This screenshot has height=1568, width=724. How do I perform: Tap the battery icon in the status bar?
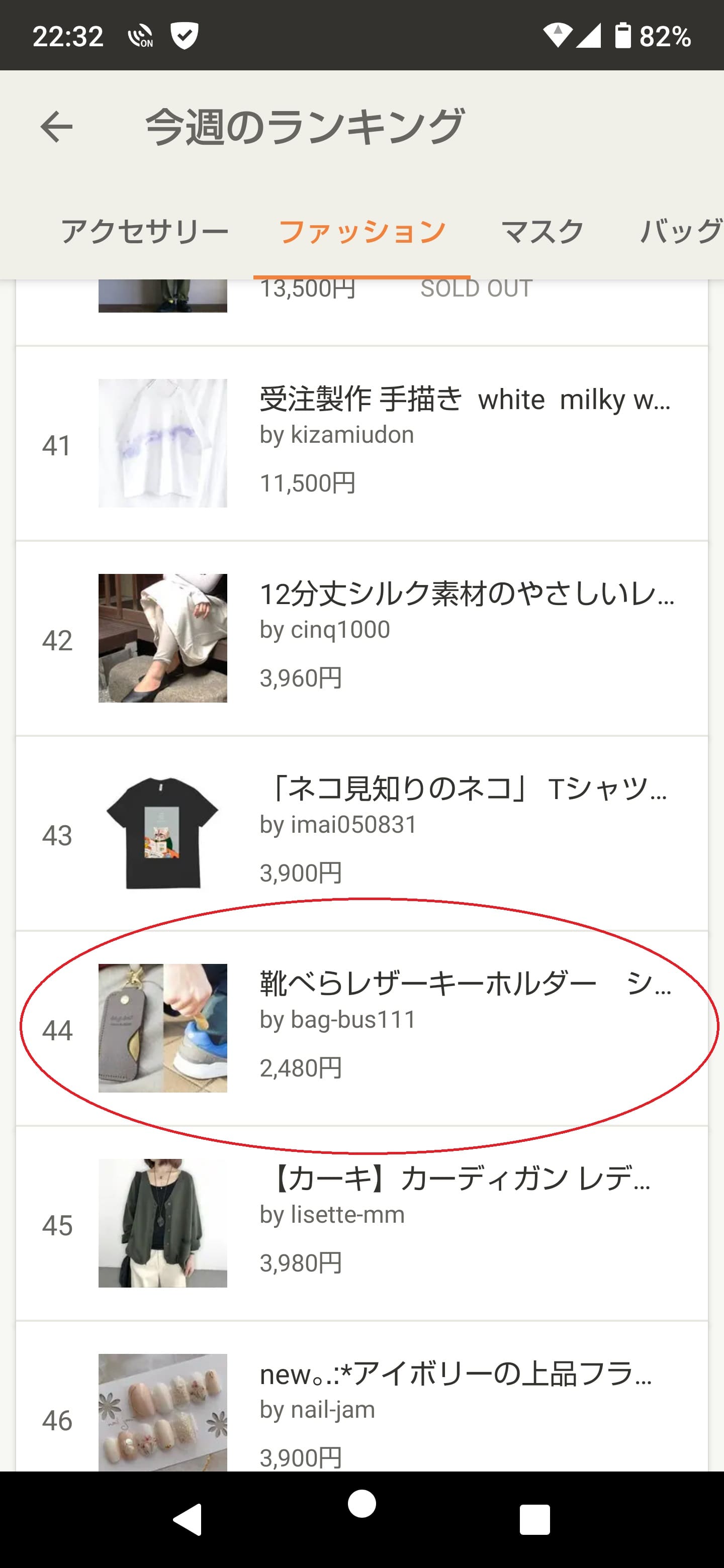click(x=622, y=35)
